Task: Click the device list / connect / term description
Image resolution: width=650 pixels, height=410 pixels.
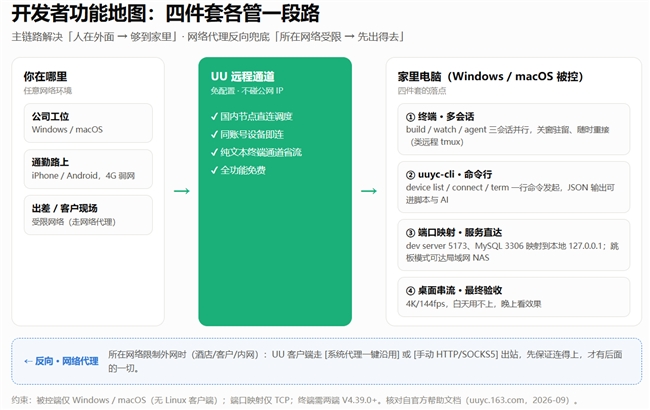Action: (510, 194)
